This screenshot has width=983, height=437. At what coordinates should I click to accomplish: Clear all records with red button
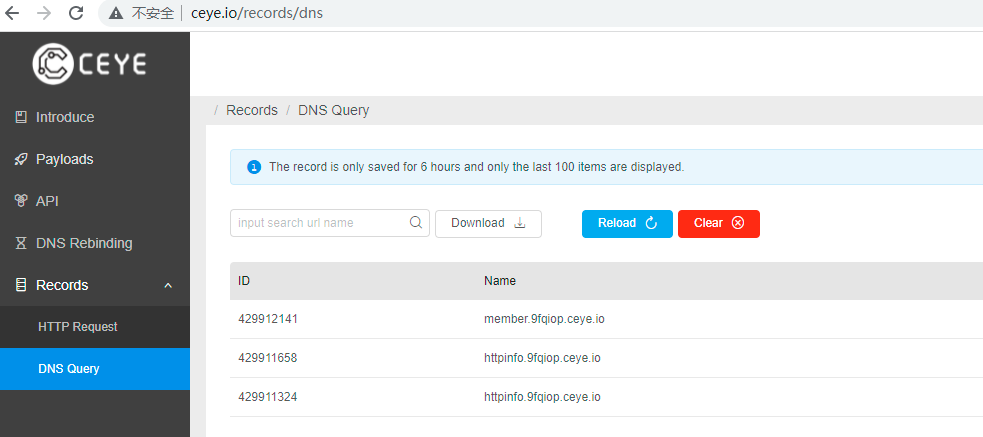click(718, 223)
